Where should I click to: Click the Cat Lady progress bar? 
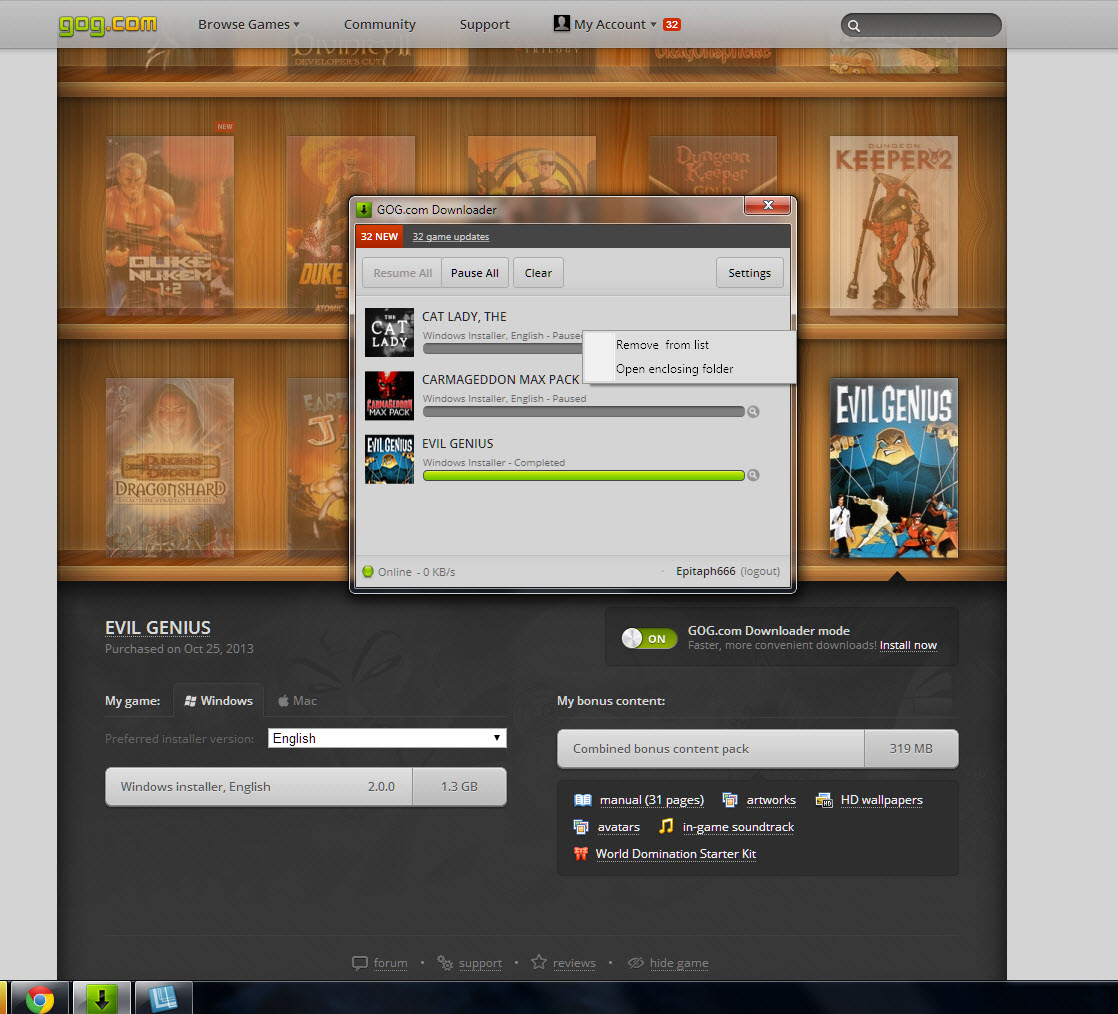503,349
